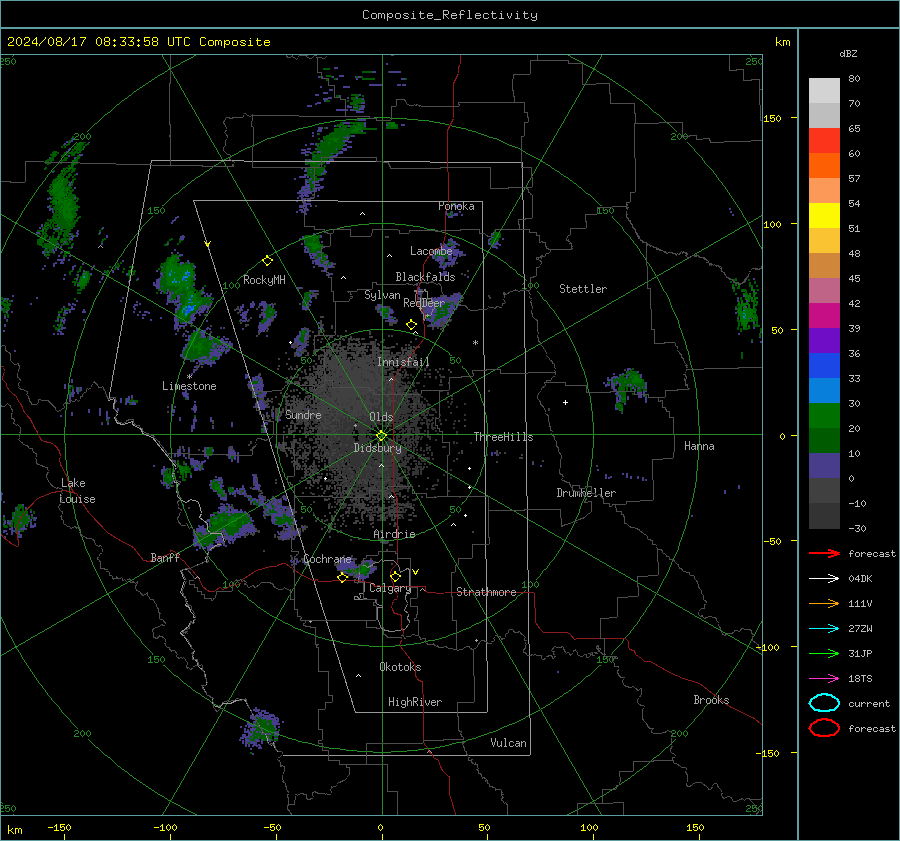The image size is (900, 841).
Task: Click the '80' value atop dBZ scale
Action: click(854, 79)
